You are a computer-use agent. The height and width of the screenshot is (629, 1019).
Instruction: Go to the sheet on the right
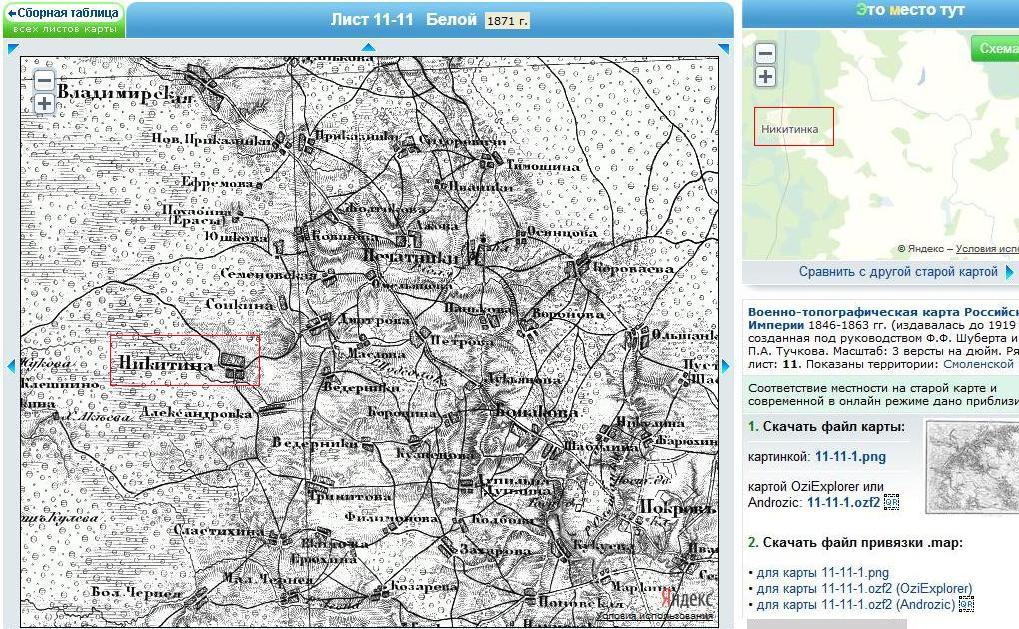pyautogui.click(x=725, y=366)
